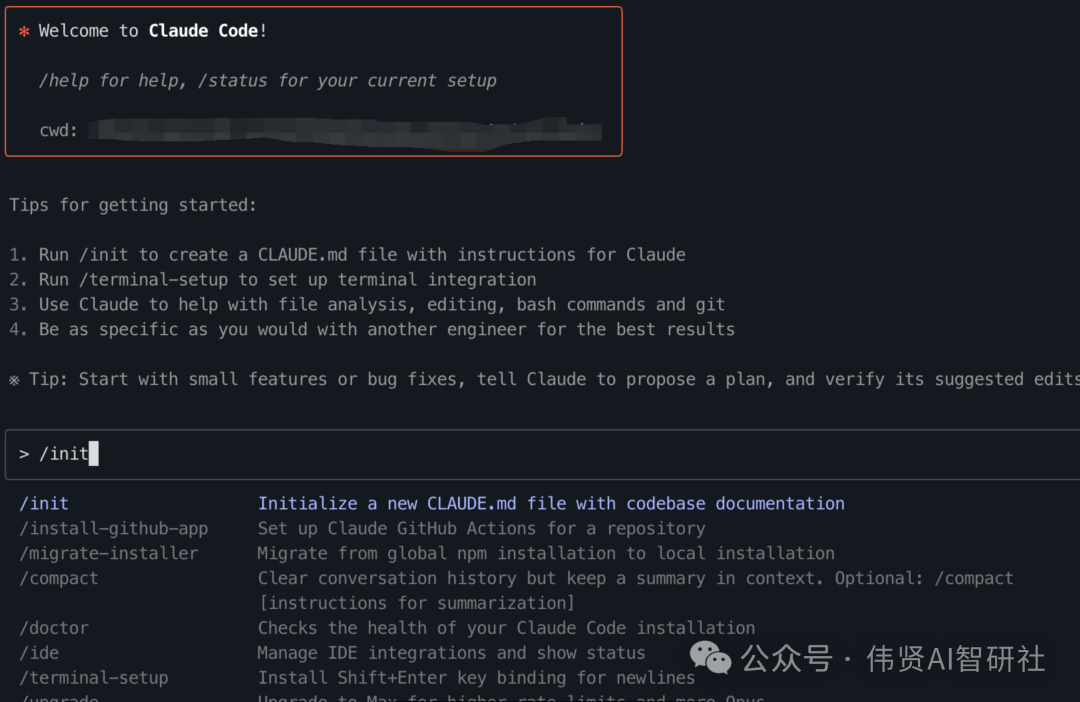Choose /install-github-app from the command list
This screenshot has width=1080, height=702.
click(x=114, y=528)
